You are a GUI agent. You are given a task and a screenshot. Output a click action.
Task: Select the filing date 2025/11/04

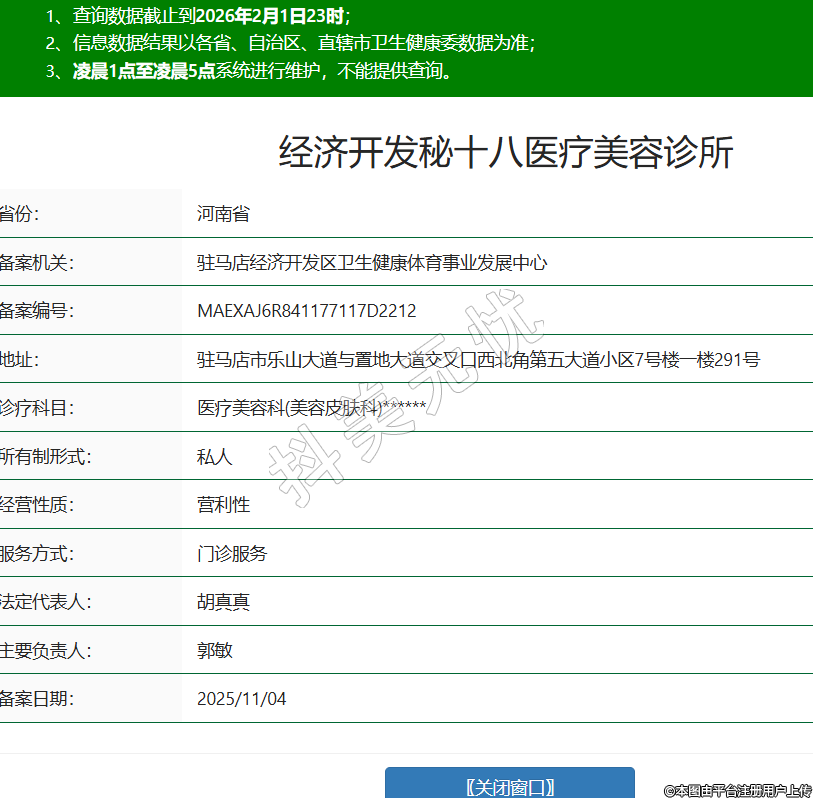pos(241,699)
